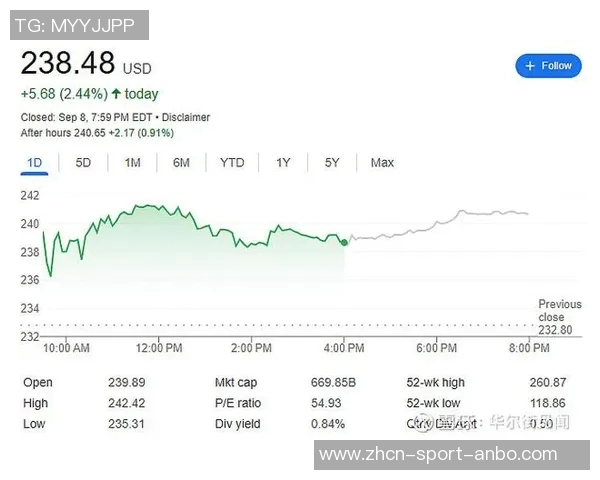Image resolution: width=600 pixels, height=480 pixels.
Task: Click the green up-arrow price indicator
Action: [x=116, y=94]
